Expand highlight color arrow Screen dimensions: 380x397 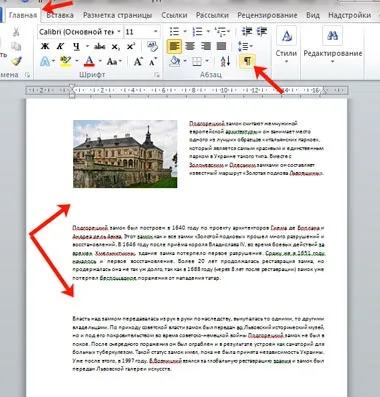pos(77,62)
